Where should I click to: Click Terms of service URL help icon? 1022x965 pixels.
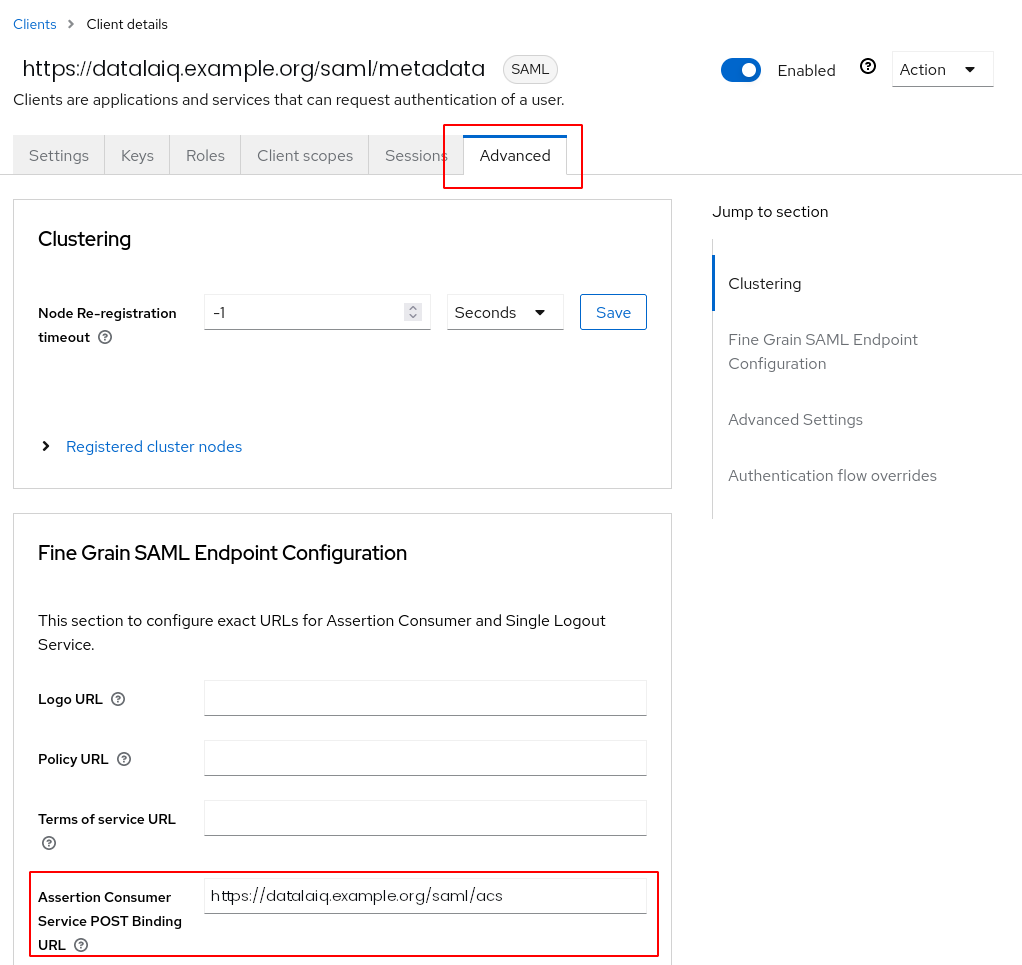(x=49, y=843)
